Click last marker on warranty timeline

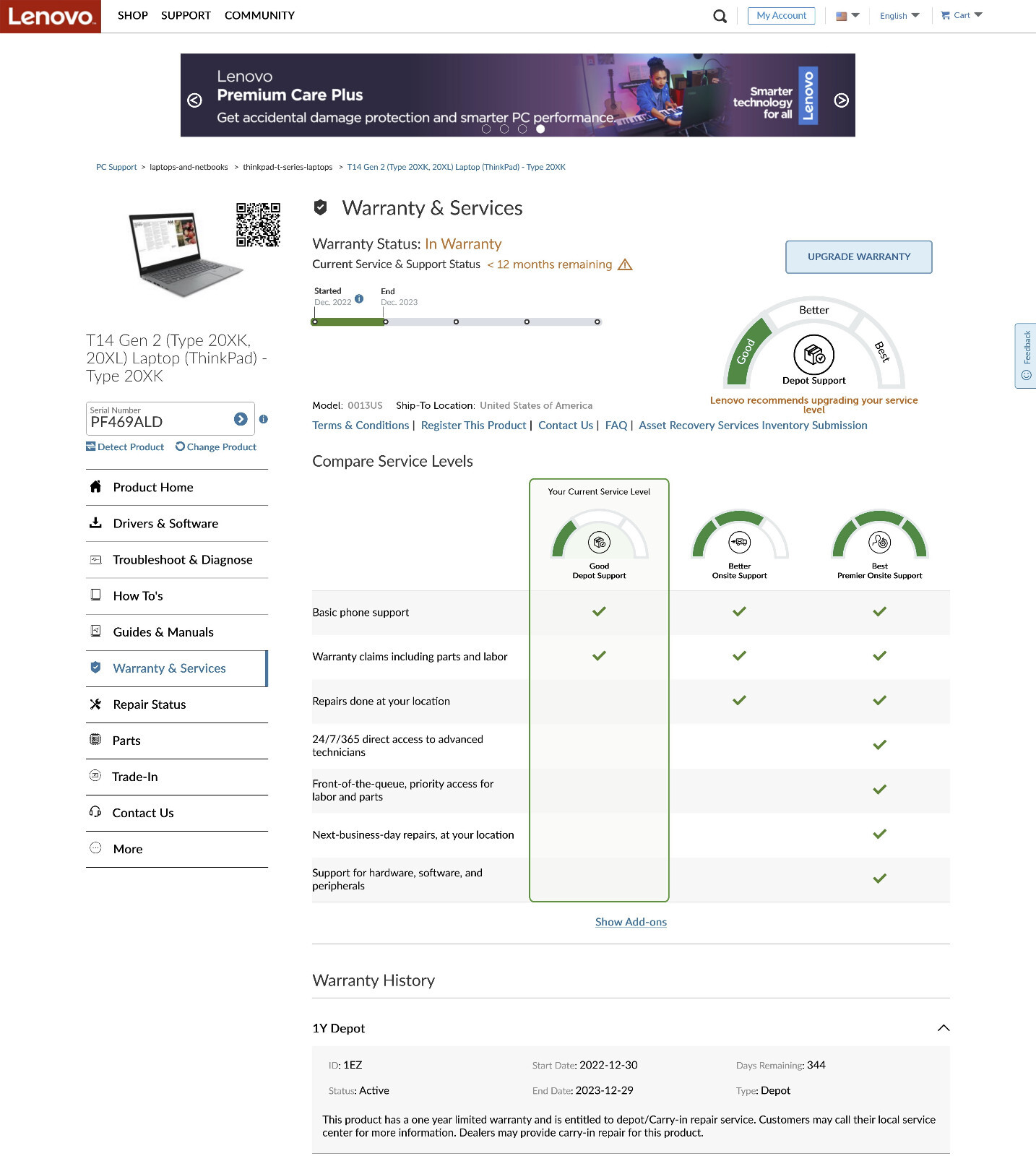597,322
